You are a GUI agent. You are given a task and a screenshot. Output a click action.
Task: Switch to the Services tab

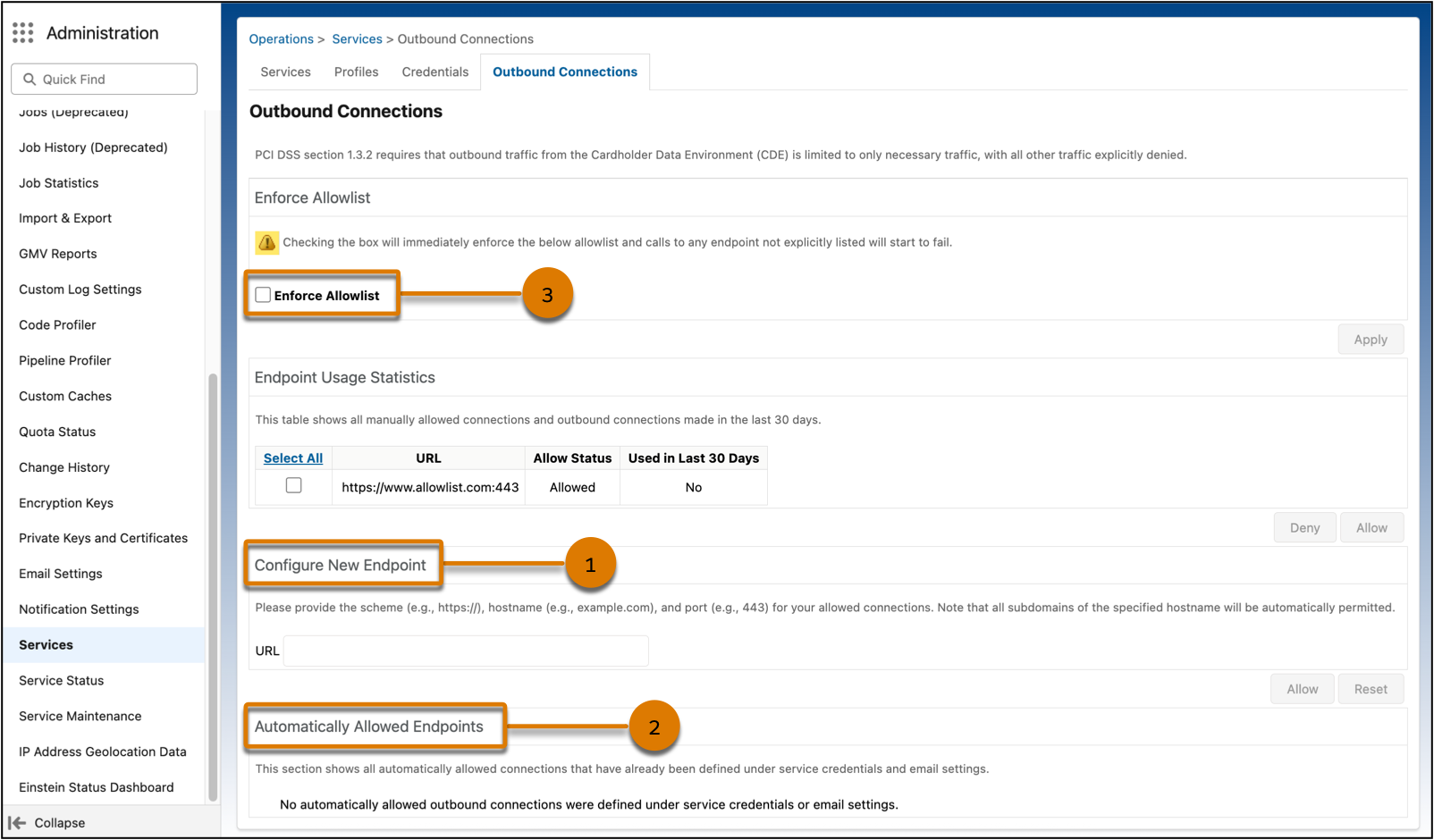(x=286, y=72)
